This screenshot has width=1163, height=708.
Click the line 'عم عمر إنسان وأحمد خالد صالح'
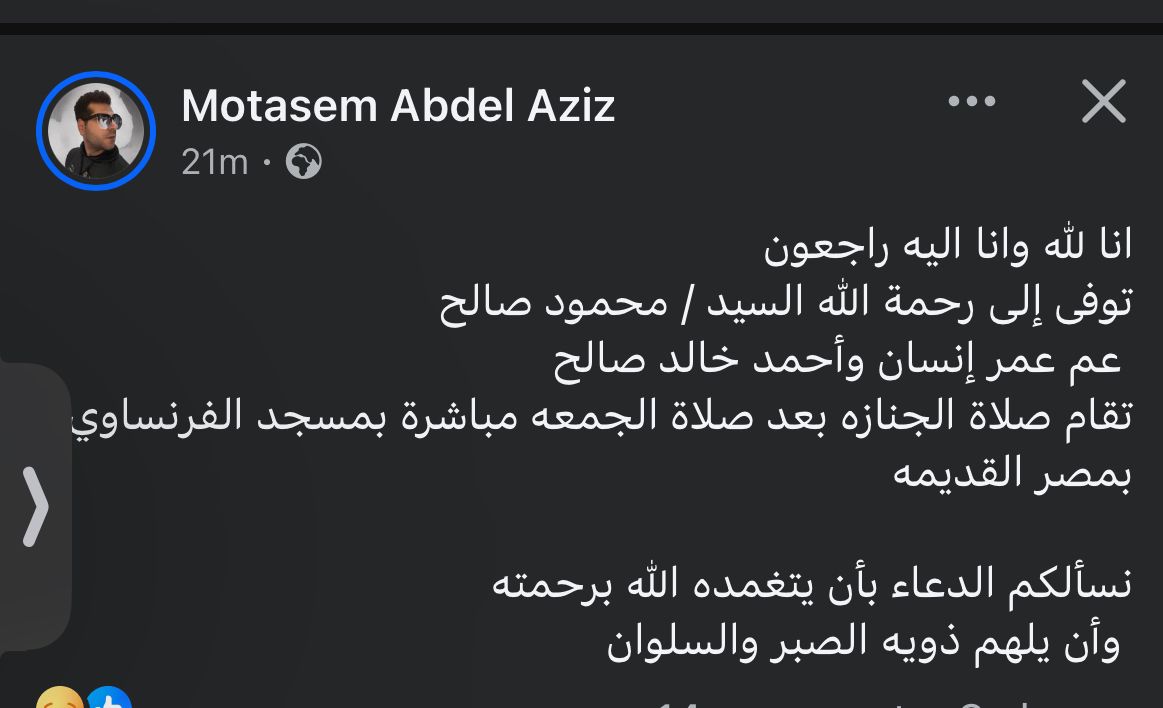(838, 360)
